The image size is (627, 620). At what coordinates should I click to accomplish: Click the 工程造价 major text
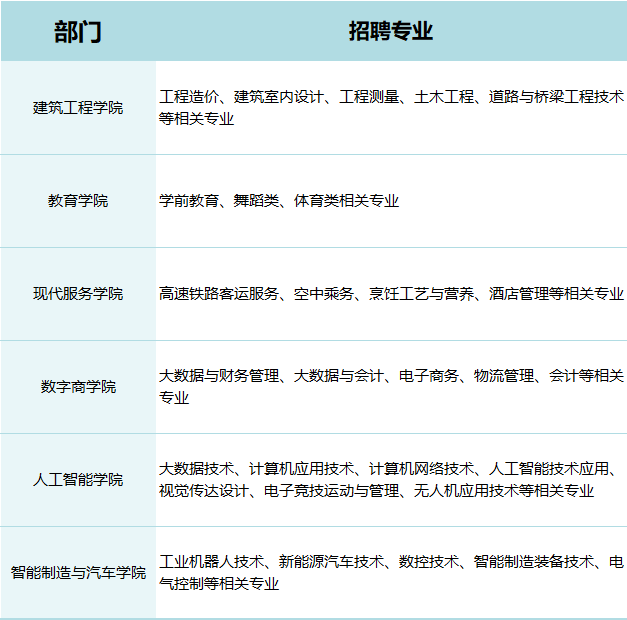tap(189, 98)
